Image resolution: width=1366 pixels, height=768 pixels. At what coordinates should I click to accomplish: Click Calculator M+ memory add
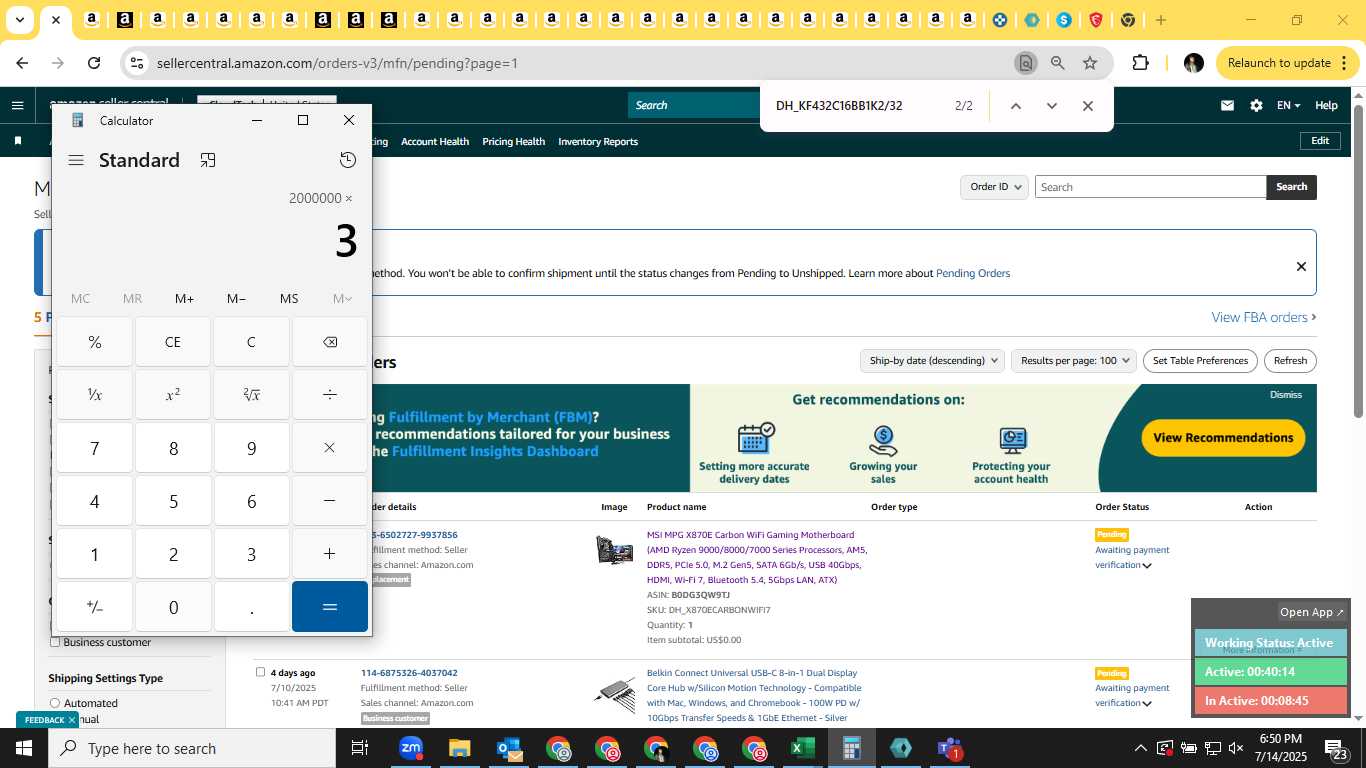184,299
